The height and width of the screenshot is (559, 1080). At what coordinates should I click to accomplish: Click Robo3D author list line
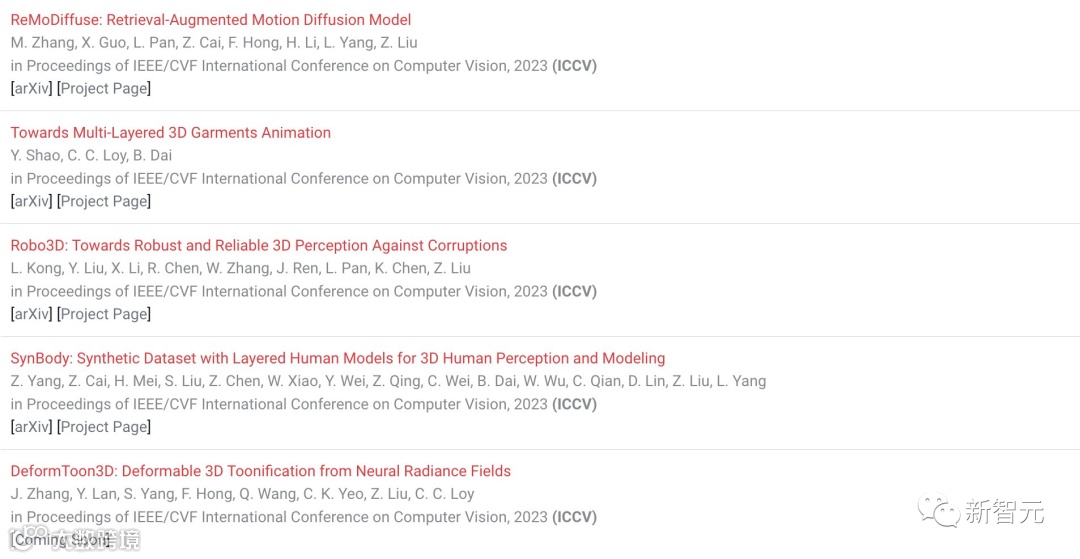[240, 268]
